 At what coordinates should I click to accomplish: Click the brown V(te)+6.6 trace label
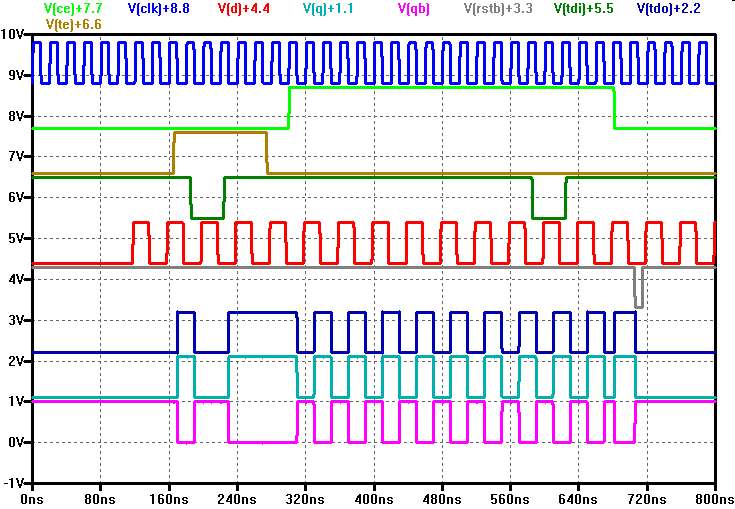[73, 23]
